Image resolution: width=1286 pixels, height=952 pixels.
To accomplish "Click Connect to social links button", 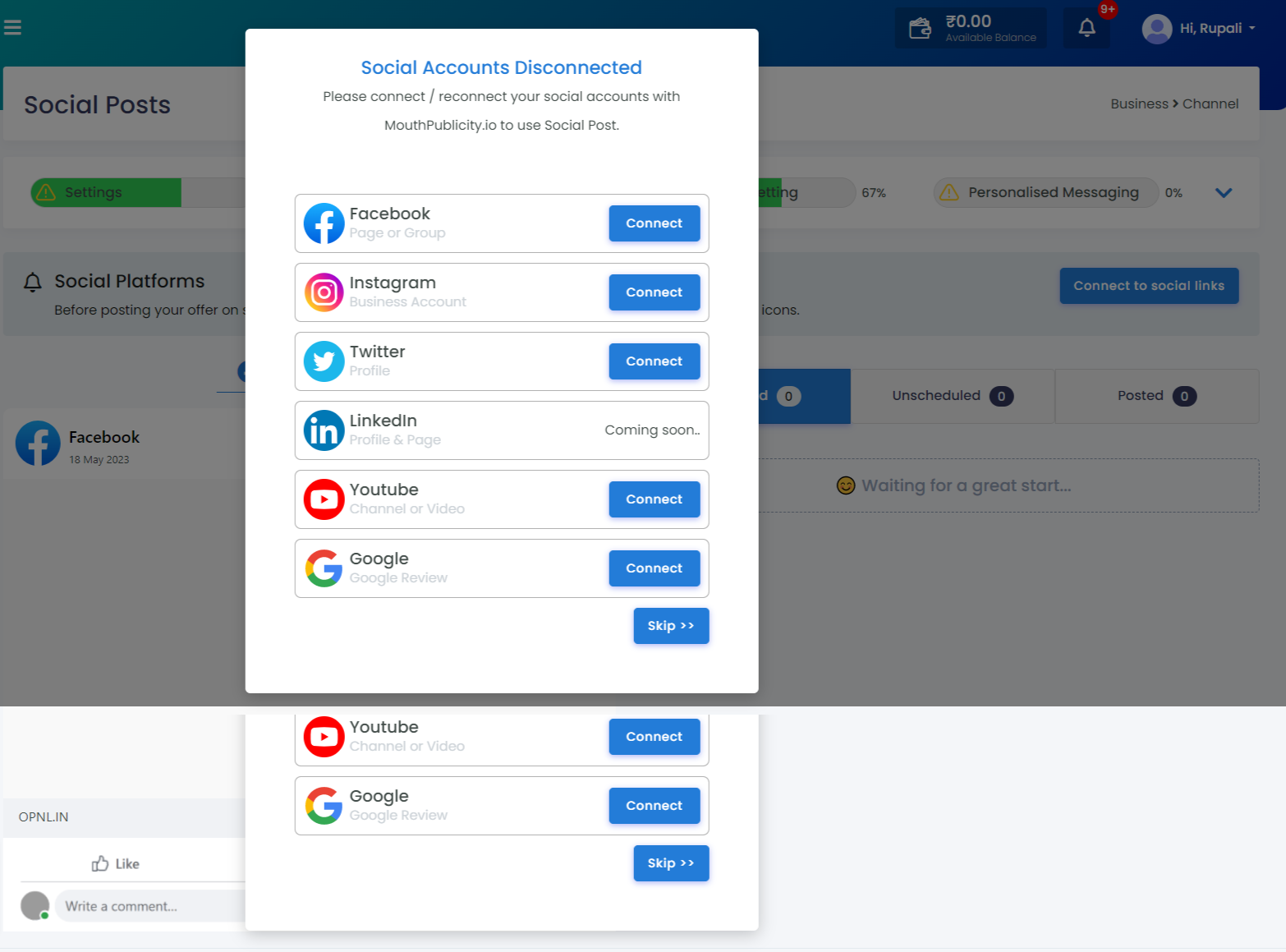I will [x=1149, y=286].
